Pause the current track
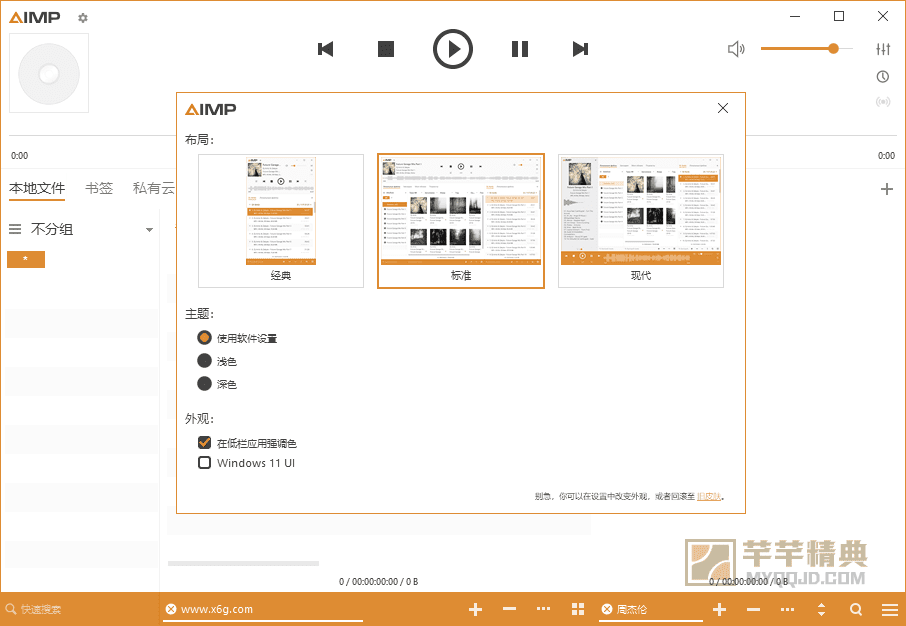 tap(520, 49)
